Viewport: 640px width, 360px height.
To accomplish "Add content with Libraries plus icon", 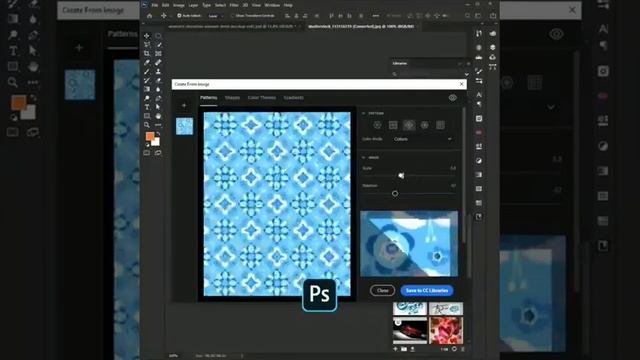I will 395,349.
